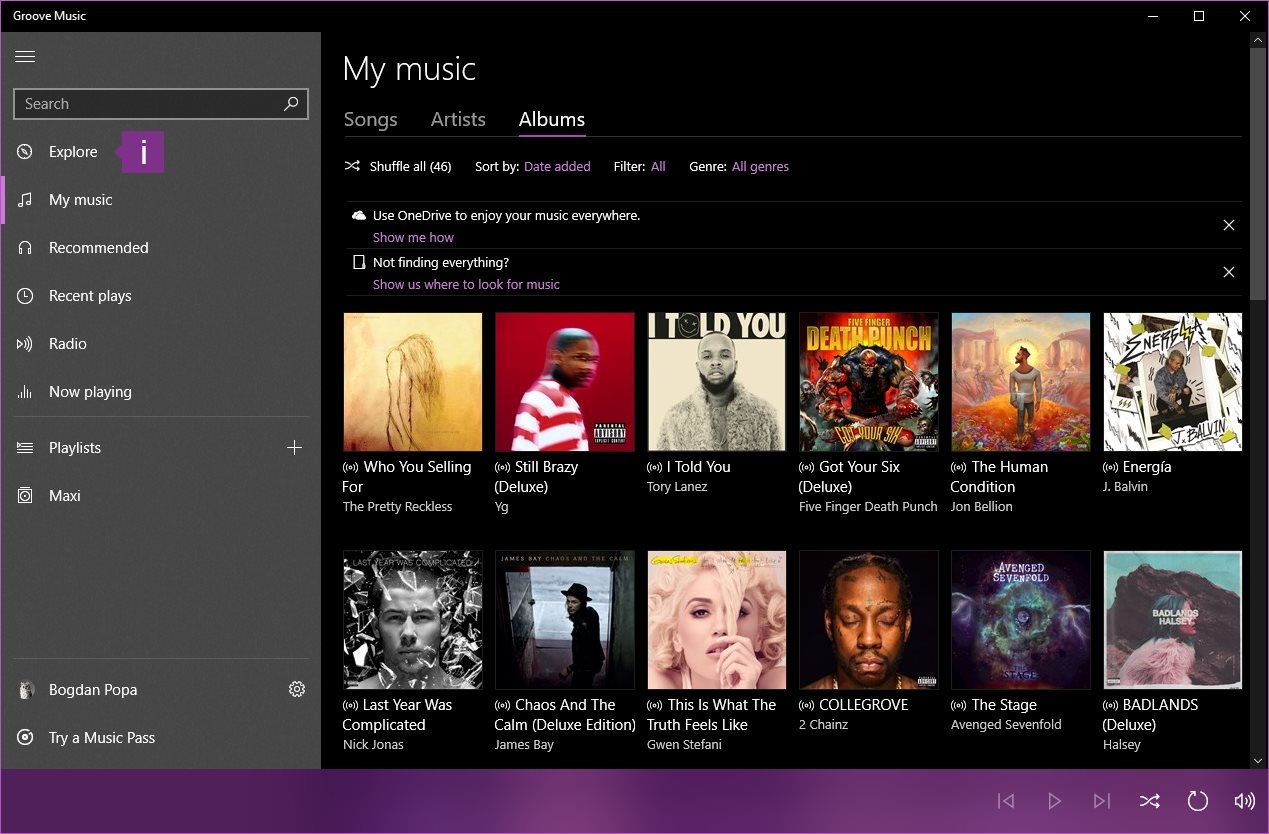Open the Got Your Six album cover
The height and width of the screenshot is (834, 1269).
point(868,382)
